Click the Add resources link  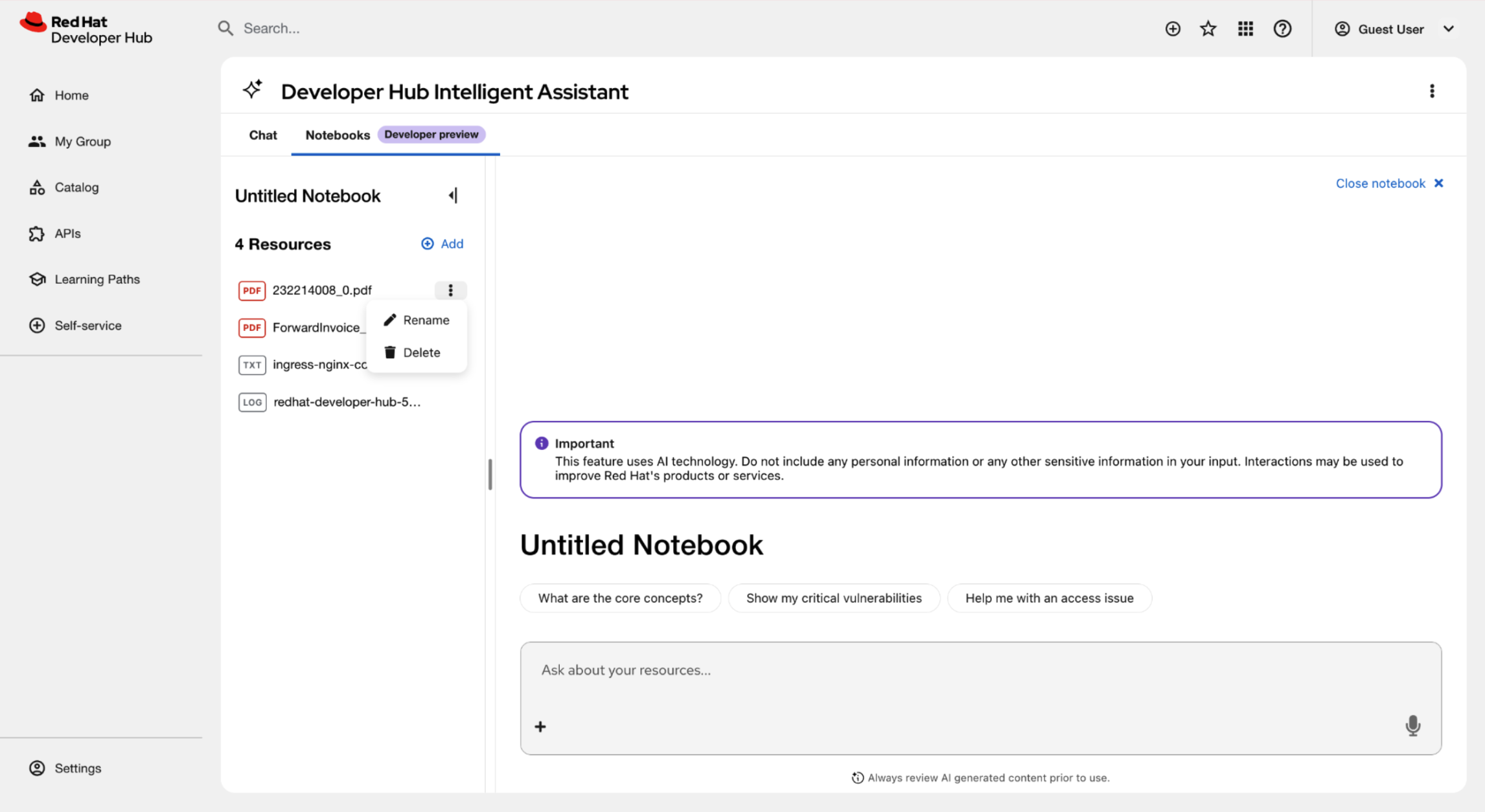pos(443,244)
